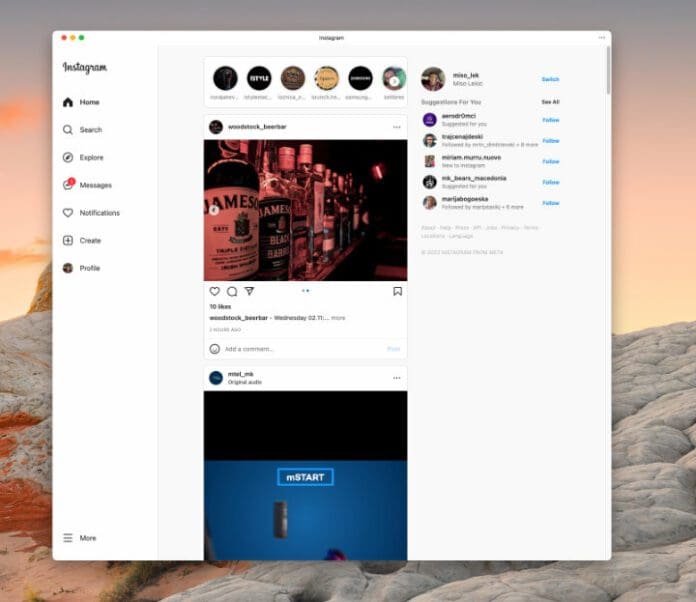Click the previous-image arrow on the post photo
The width and height of the screenshot is (696, 602).
pyautogui.click(x=213, y=210)
